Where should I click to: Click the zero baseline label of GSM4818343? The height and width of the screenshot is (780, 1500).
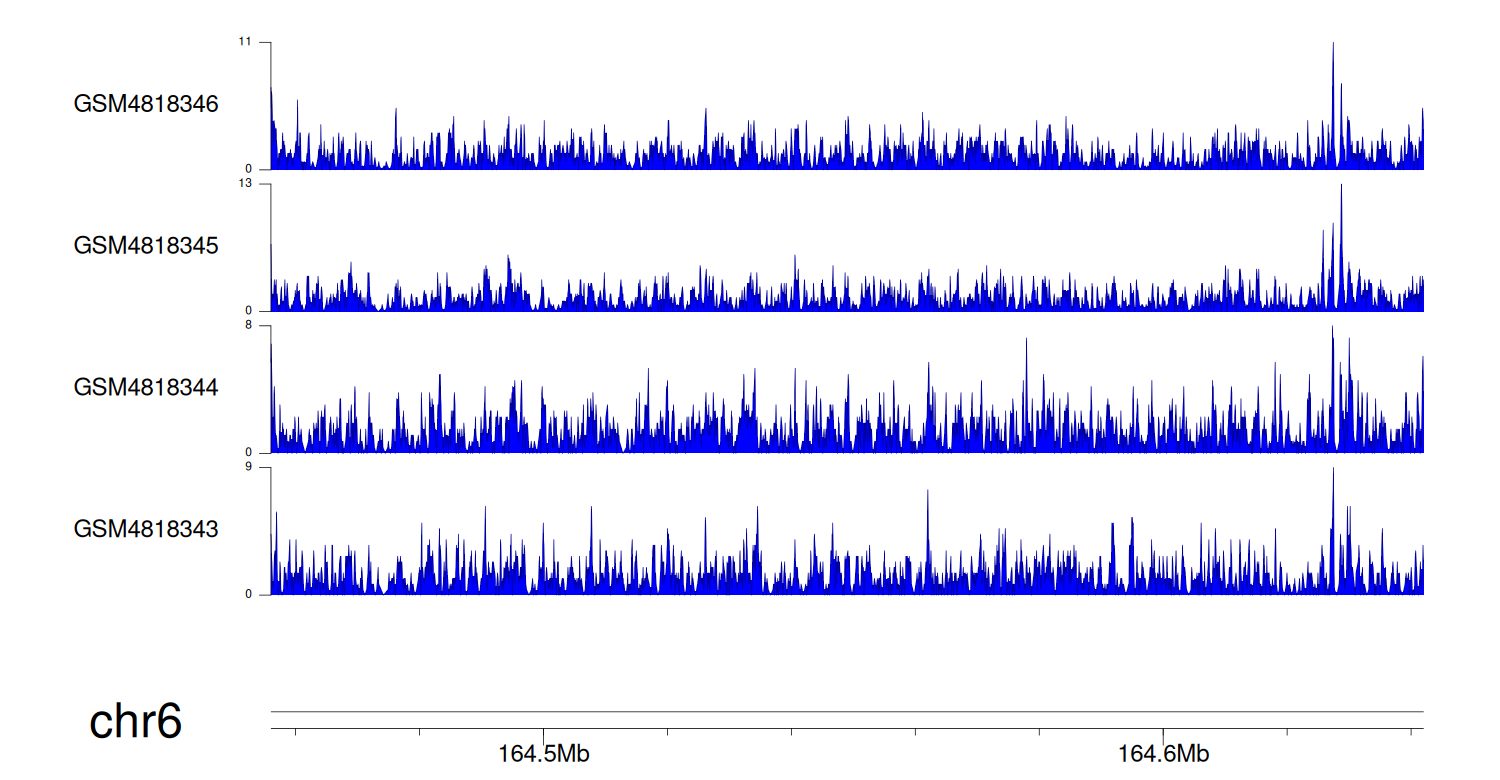coord(249,594)
